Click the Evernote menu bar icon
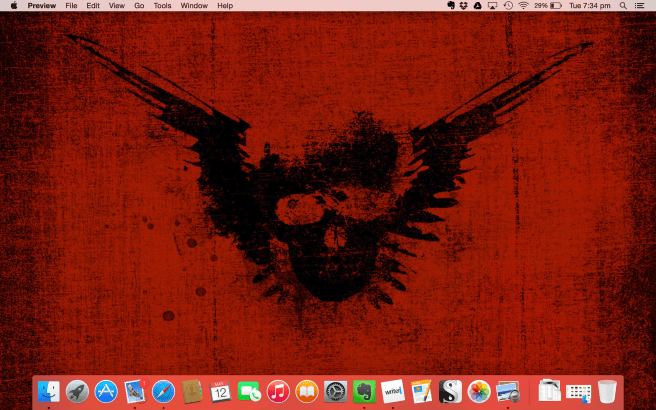The width and height of the screenshot is (656, 410). [451, 5]
